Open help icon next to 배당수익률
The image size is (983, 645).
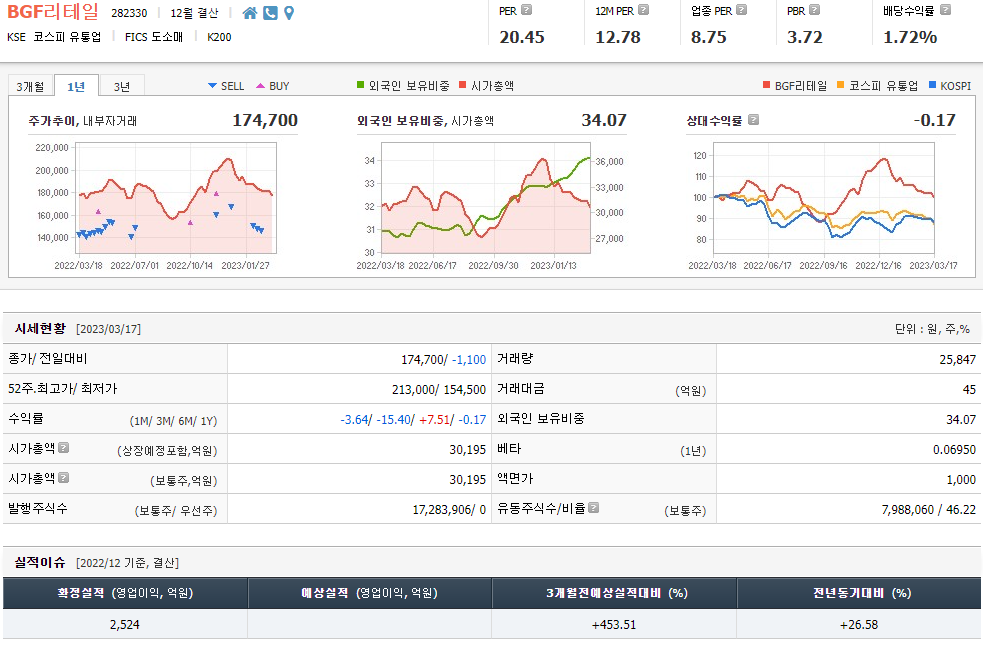pyautogui.click(x=945, y=10)
